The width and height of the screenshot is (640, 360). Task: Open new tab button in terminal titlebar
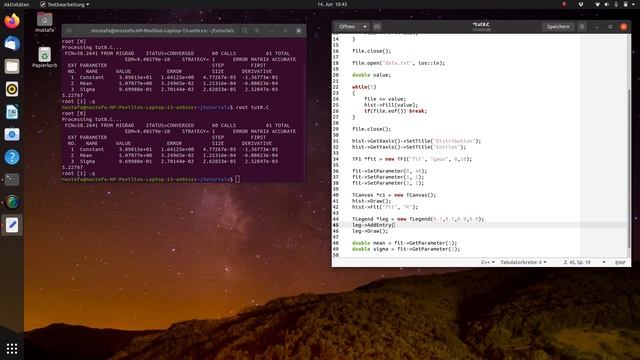coord(69,31)
